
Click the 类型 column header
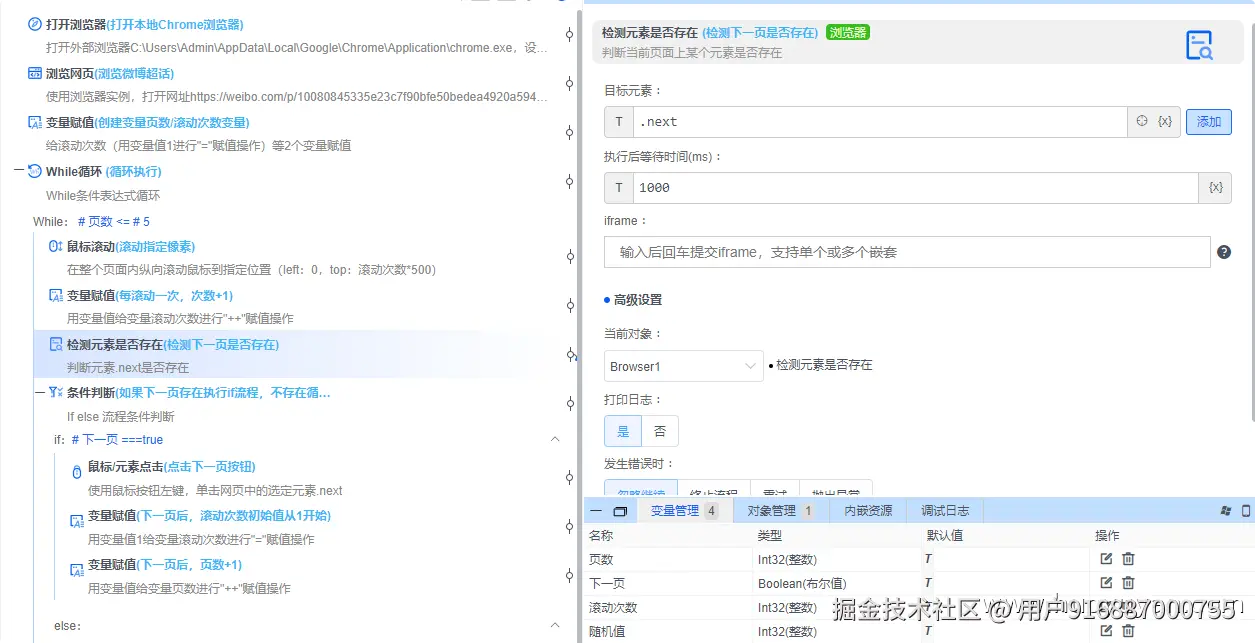pyautogui.click(x=770, y=536)
